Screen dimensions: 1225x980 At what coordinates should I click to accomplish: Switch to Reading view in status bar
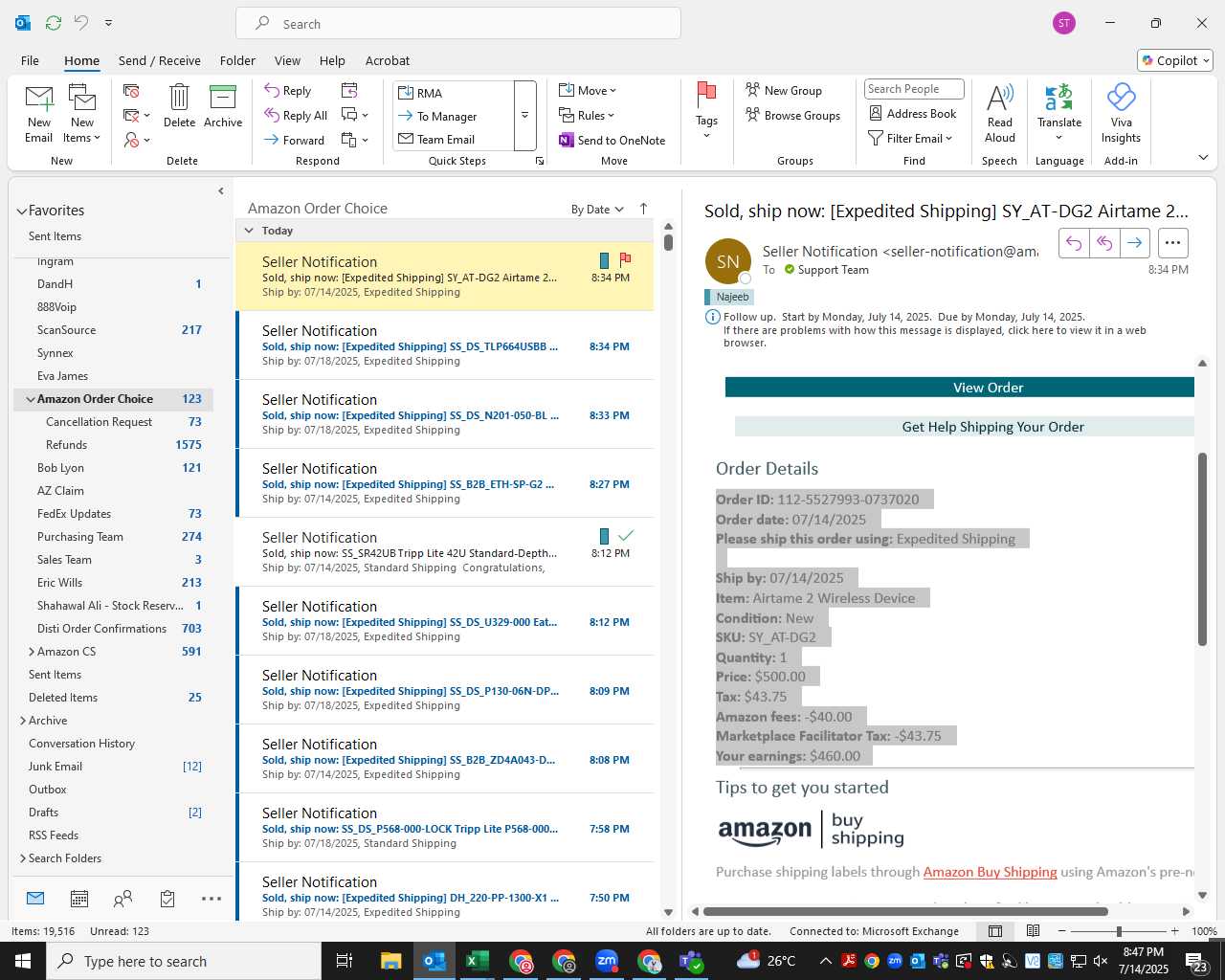tap(1033, 931)
